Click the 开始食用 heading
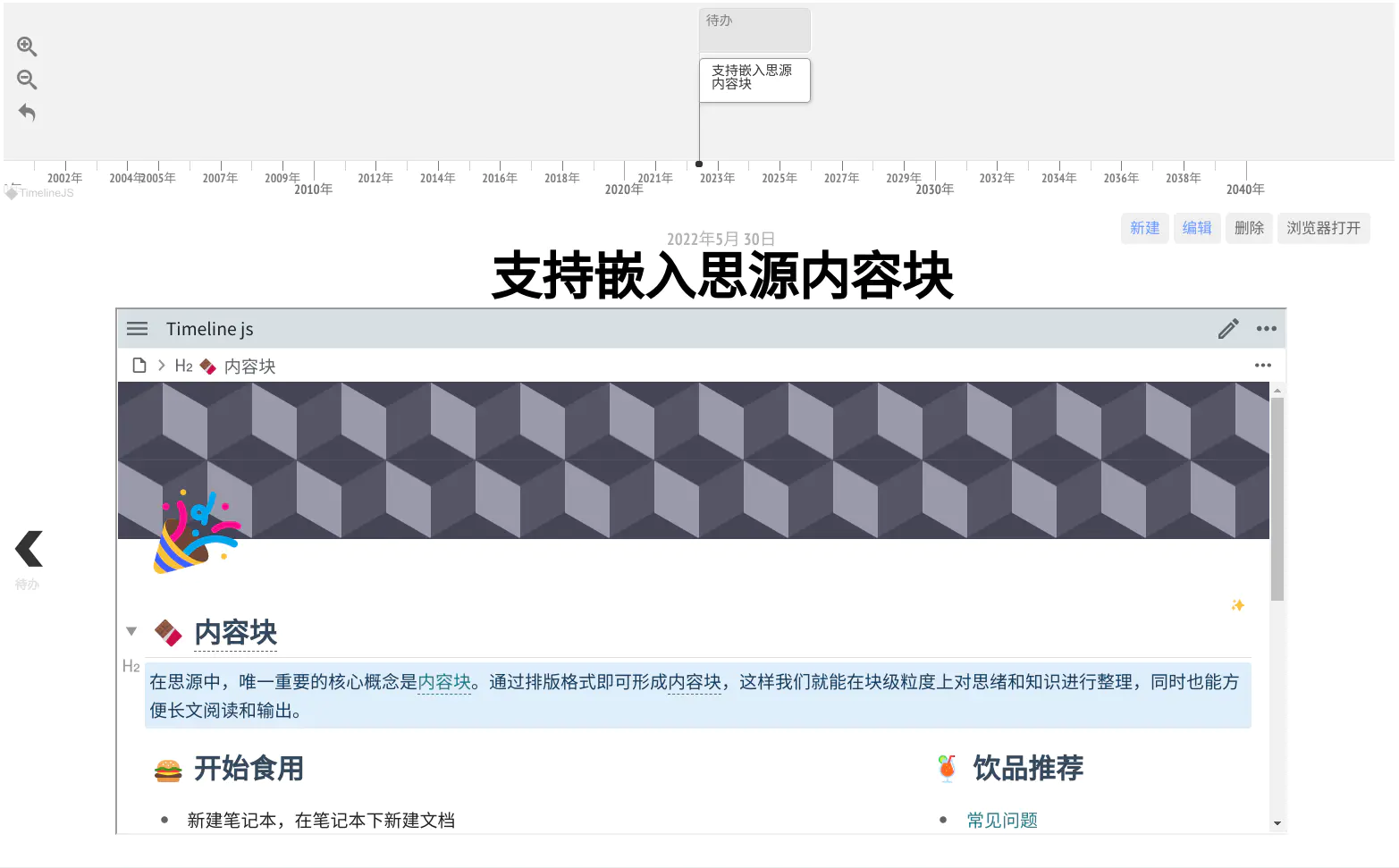The width and height of the screenshot is (1399, 868). [x=249, y=769]
